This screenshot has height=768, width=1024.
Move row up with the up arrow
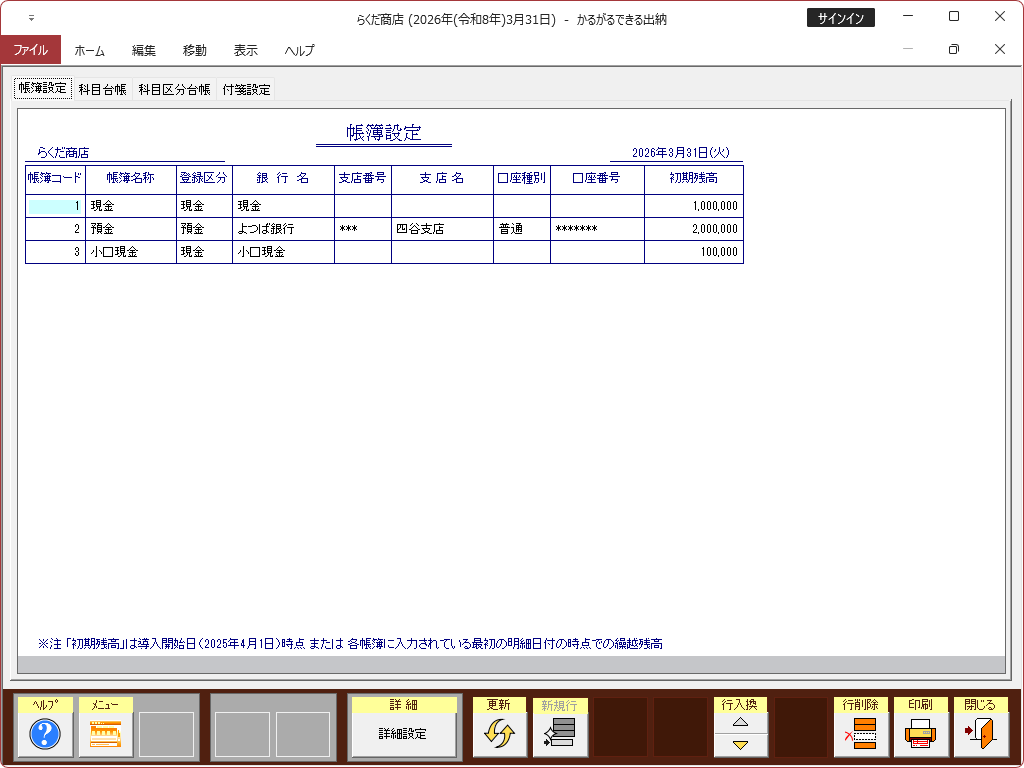click(x=740, y=722)
